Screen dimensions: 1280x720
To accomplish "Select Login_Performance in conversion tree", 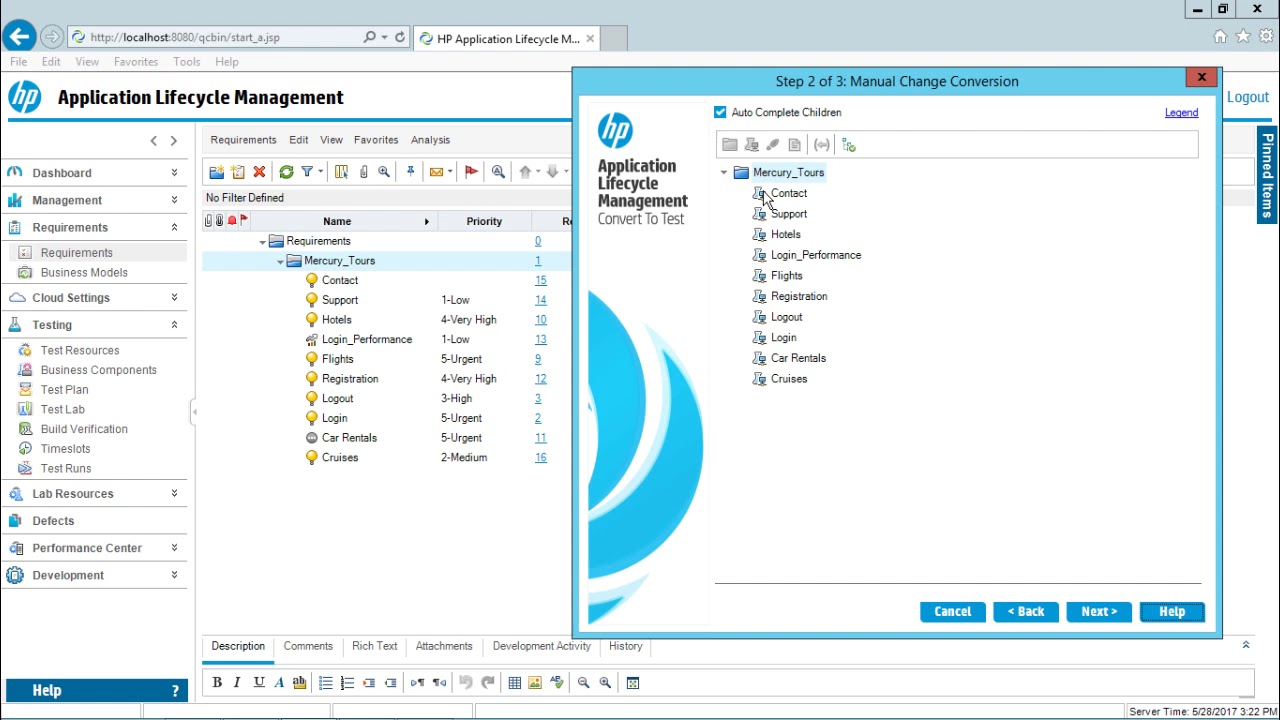I will (x=816, y=255).
